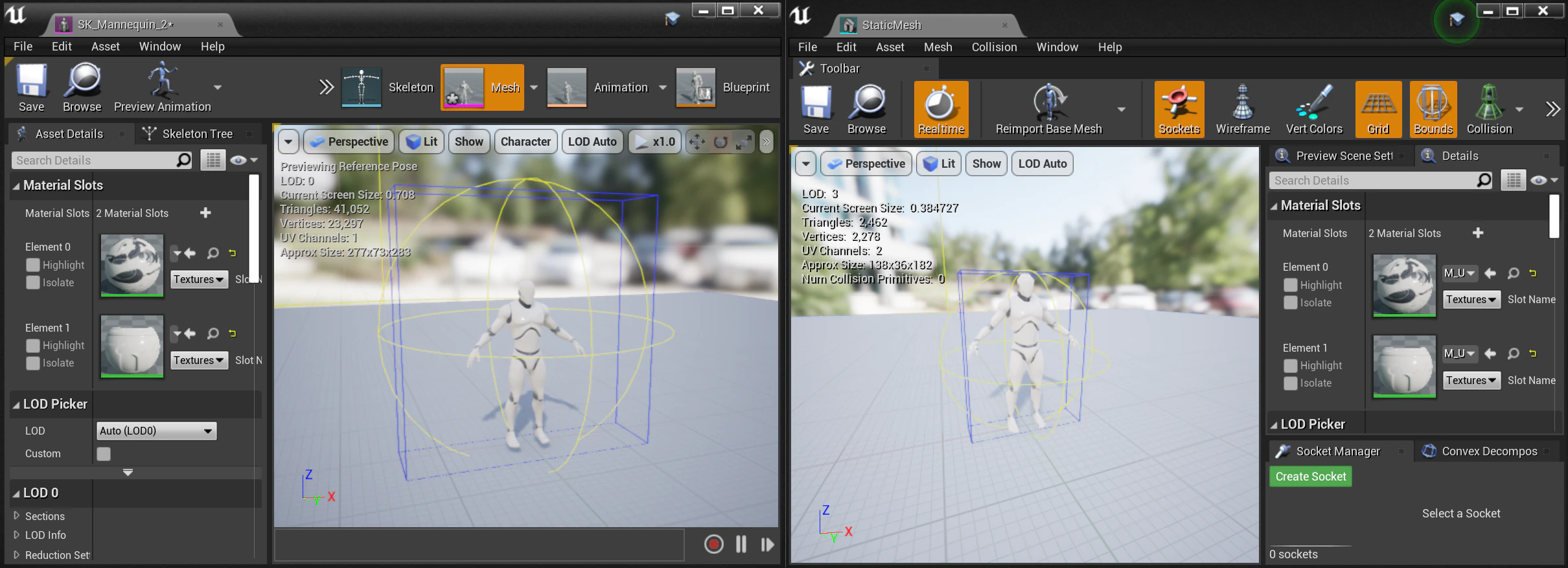Expand LOD Info in SK_Mannequin details
This screenshot has width=1568, height=568.
coord(17,535)
